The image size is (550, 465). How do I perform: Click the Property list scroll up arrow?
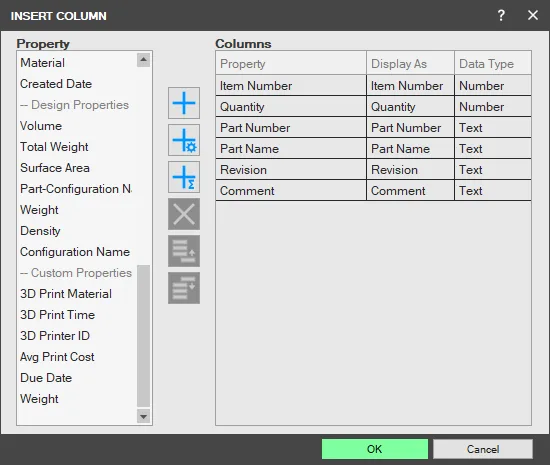[x=143, y=60]
